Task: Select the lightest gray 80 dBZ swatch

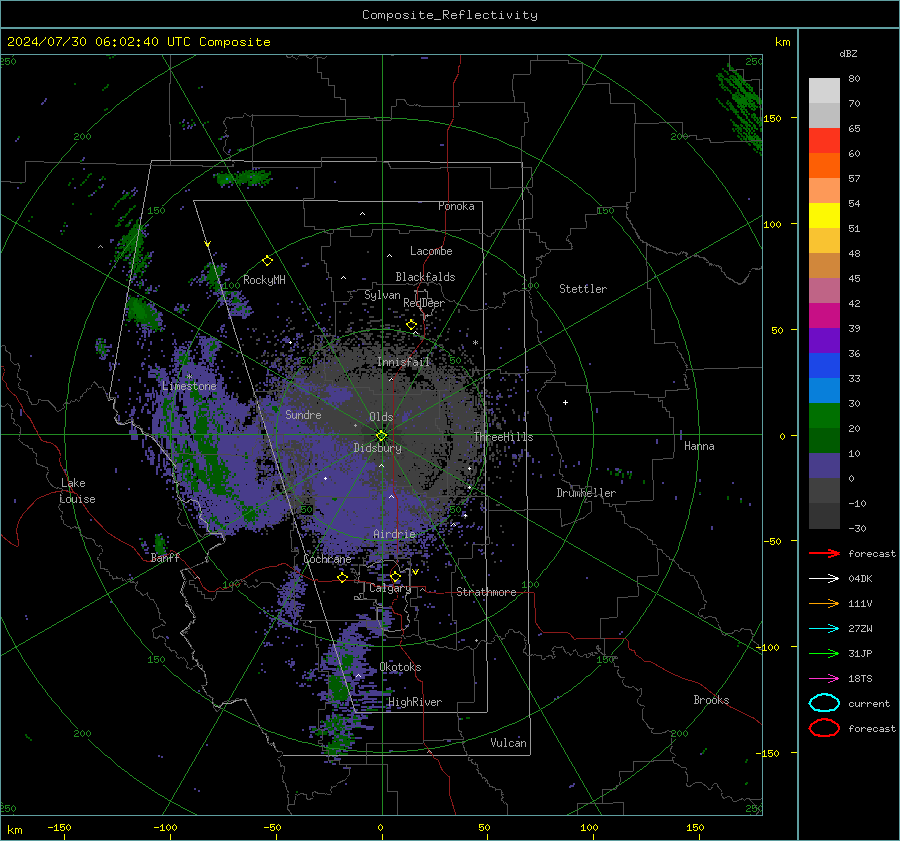Action: (x=824, y=90)
